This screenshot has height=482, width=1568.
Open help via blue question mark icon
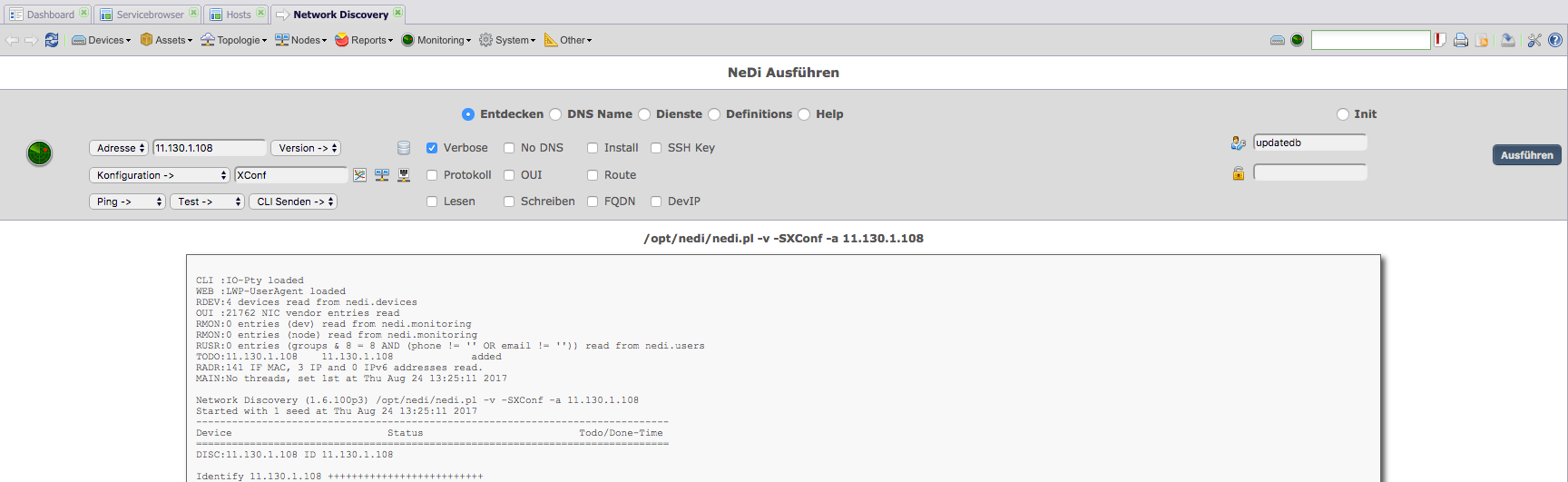pos(1555,40)
